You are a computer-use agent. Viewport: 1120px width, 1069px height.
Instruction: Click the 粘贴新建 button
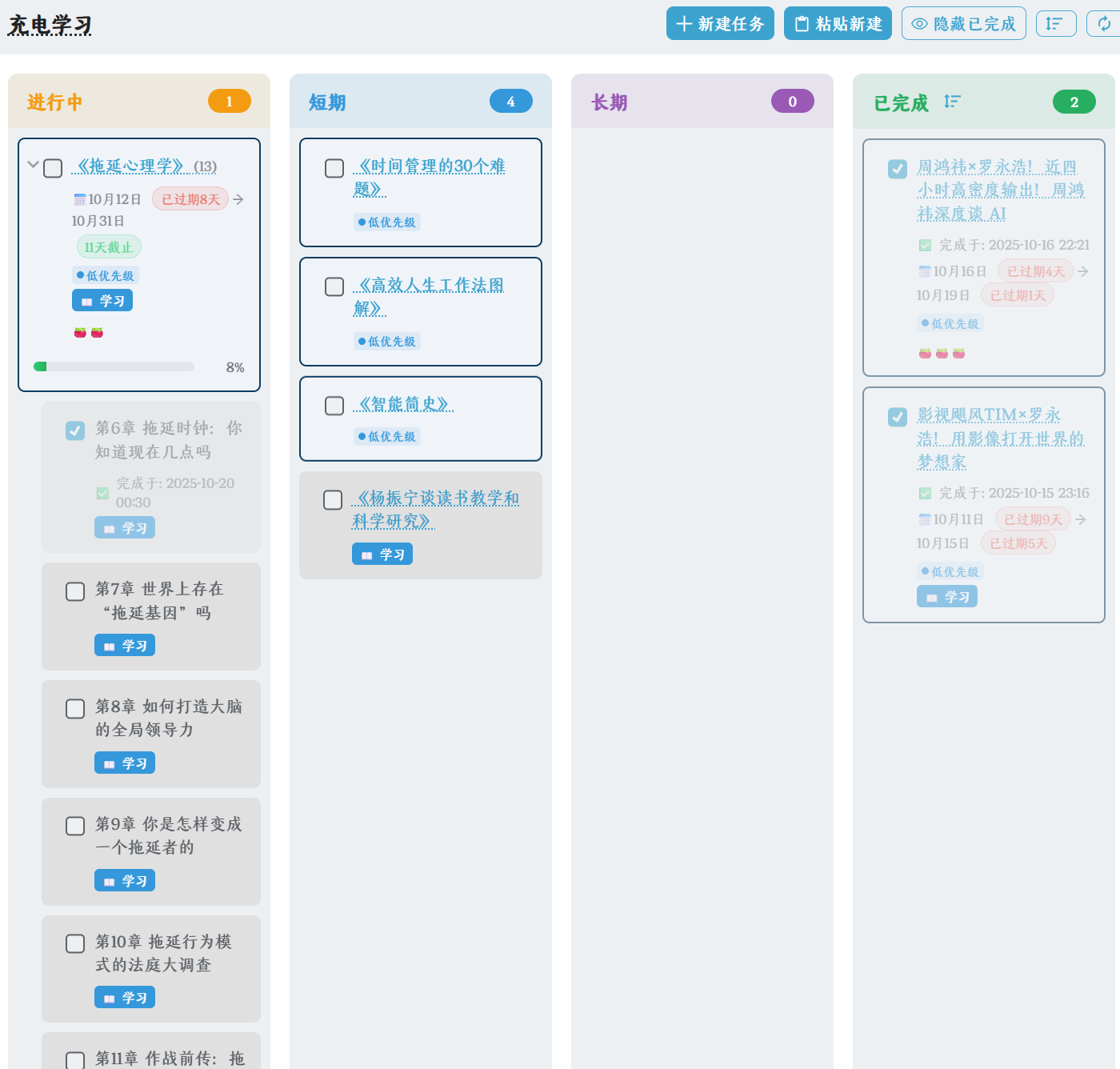click(837, 23)
